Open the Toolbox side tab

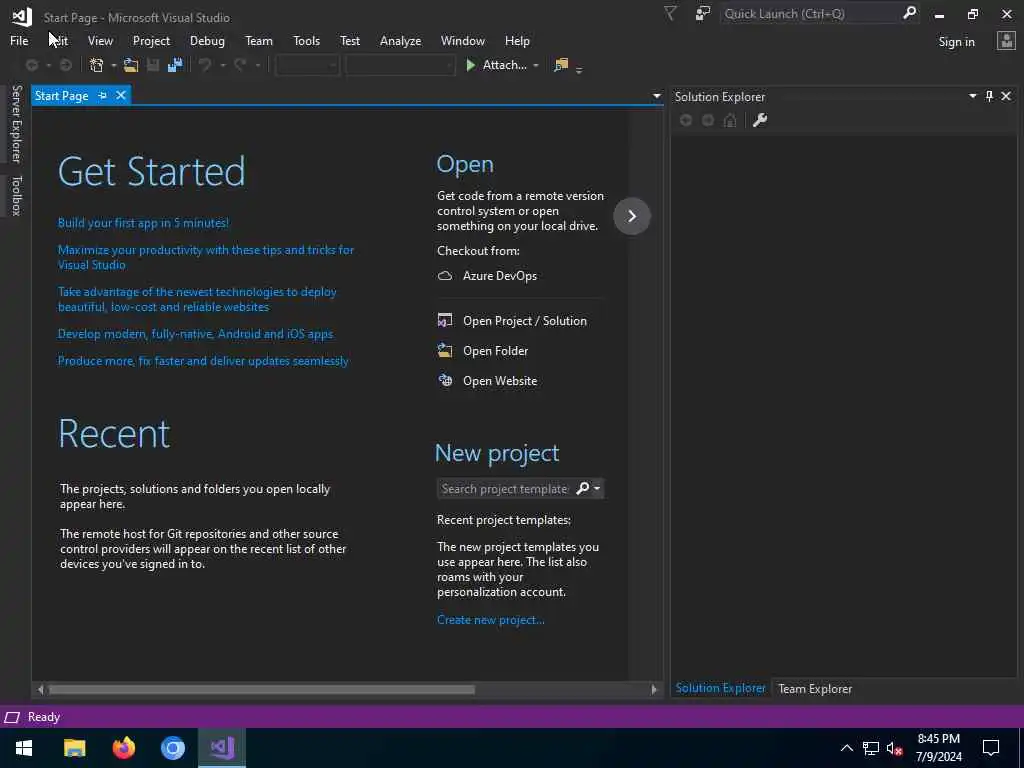[17, 195]
